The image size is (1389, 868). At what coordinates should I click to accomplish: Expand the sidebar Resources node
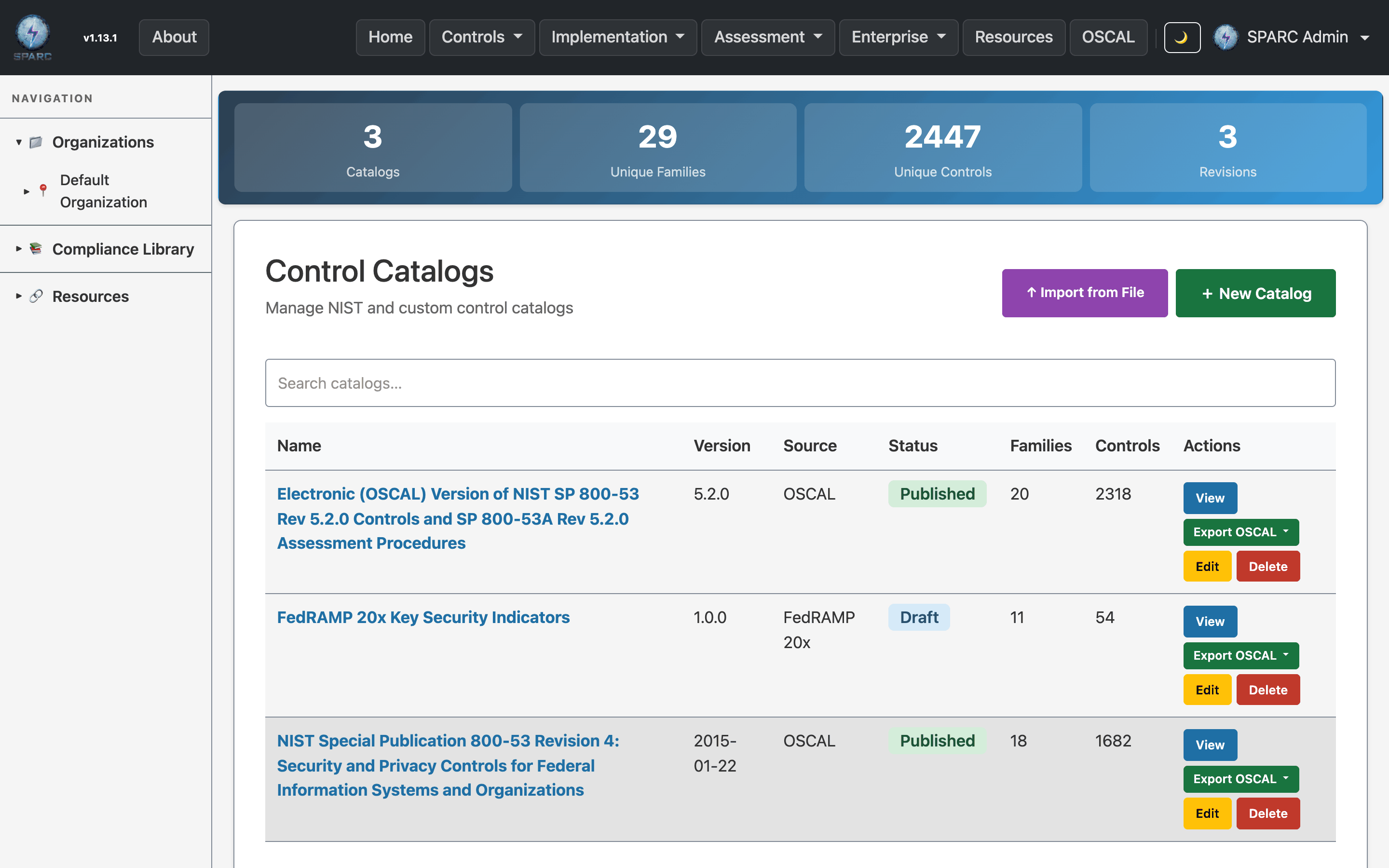[18, 296]
